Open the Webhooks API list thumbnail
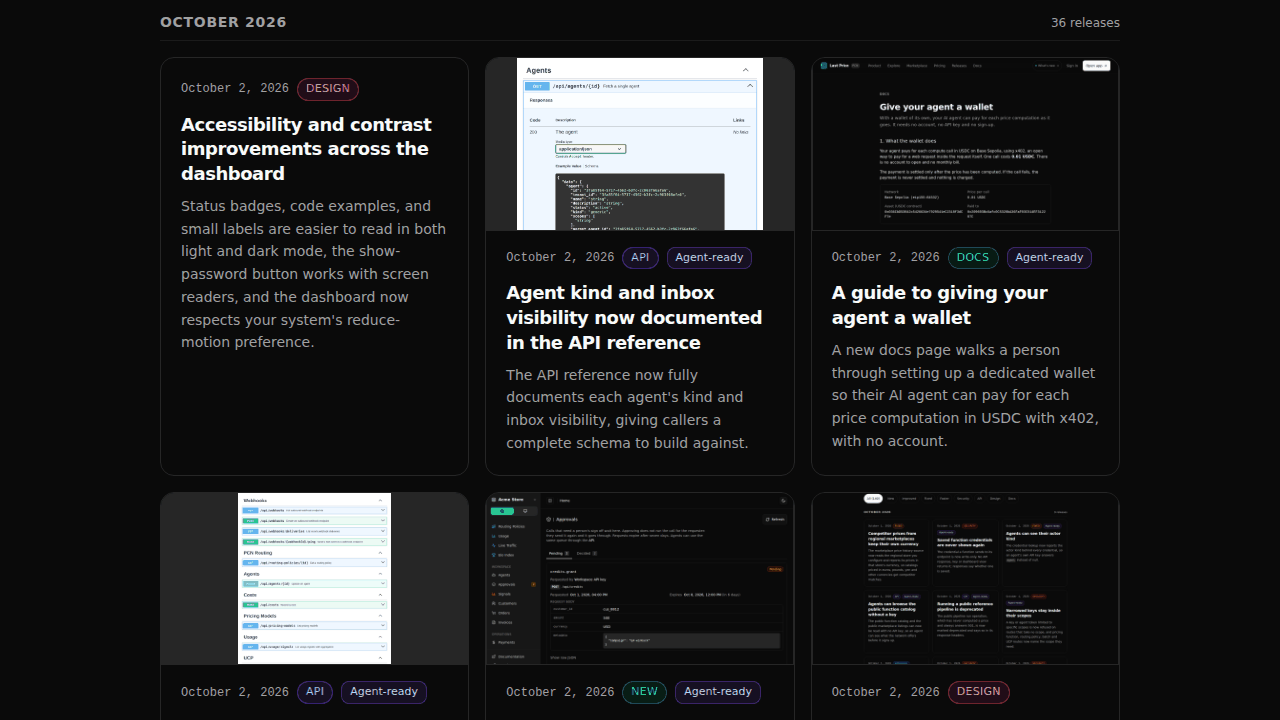This screenshot has width=1280, height=720. point(314,578)
